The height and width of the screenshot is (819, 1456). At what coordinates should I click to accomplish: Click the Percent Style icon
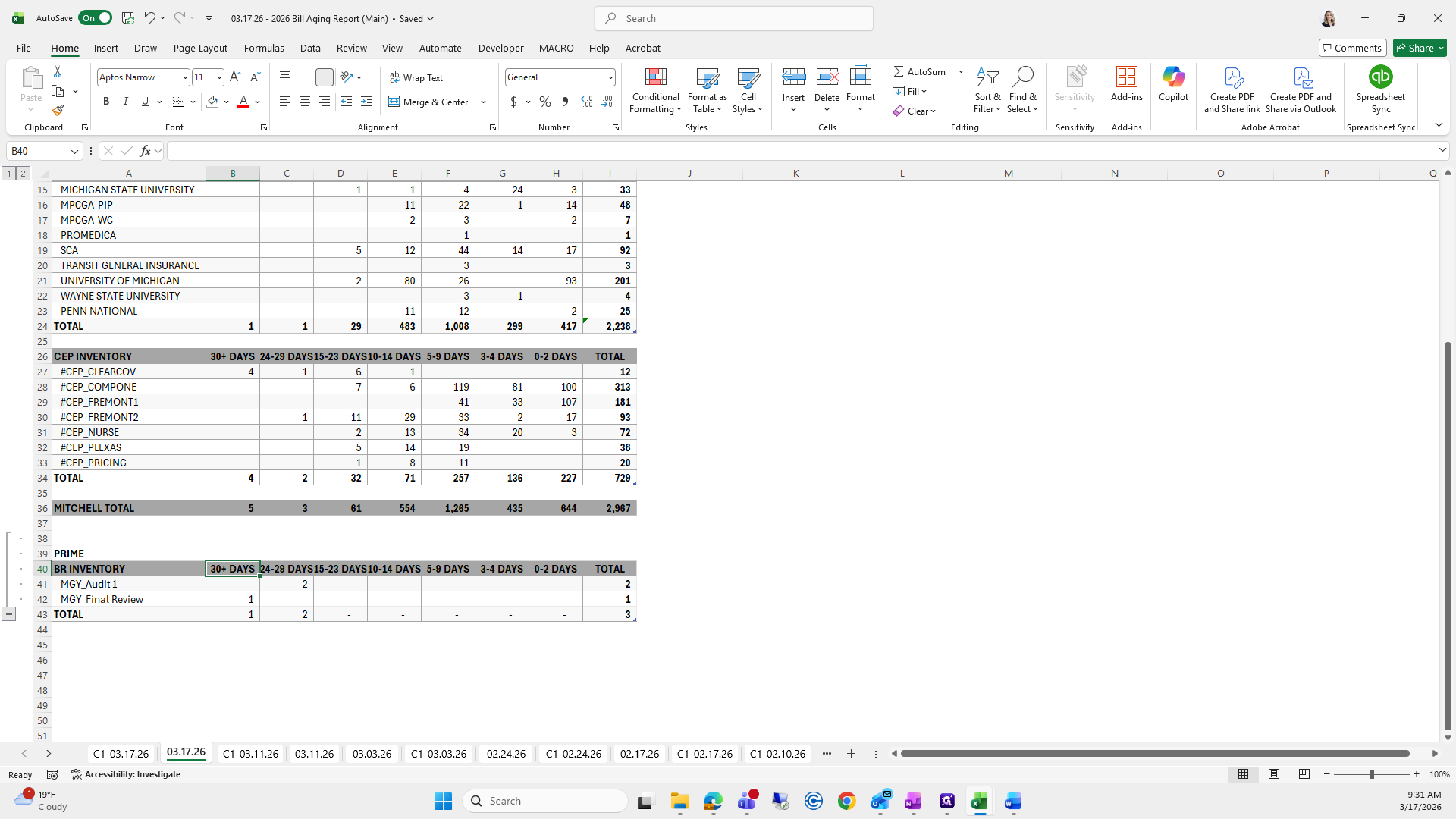(x=544, y=102)
